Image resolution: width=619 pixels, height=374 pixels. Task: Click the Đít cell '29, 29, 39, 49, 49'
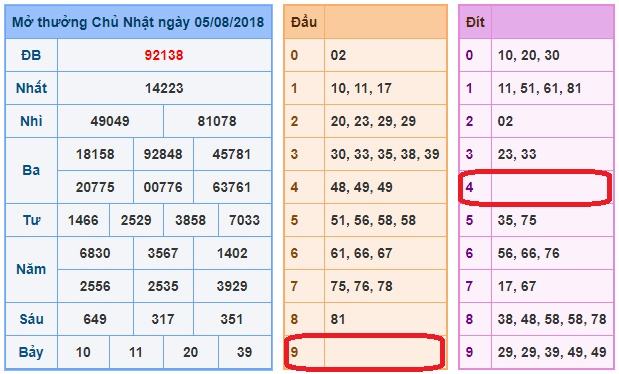click(552, 352)
